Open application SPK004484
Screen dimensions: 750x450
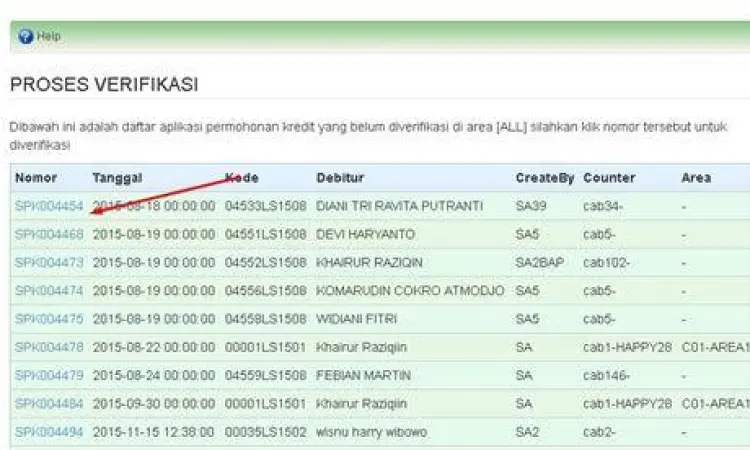49,404
